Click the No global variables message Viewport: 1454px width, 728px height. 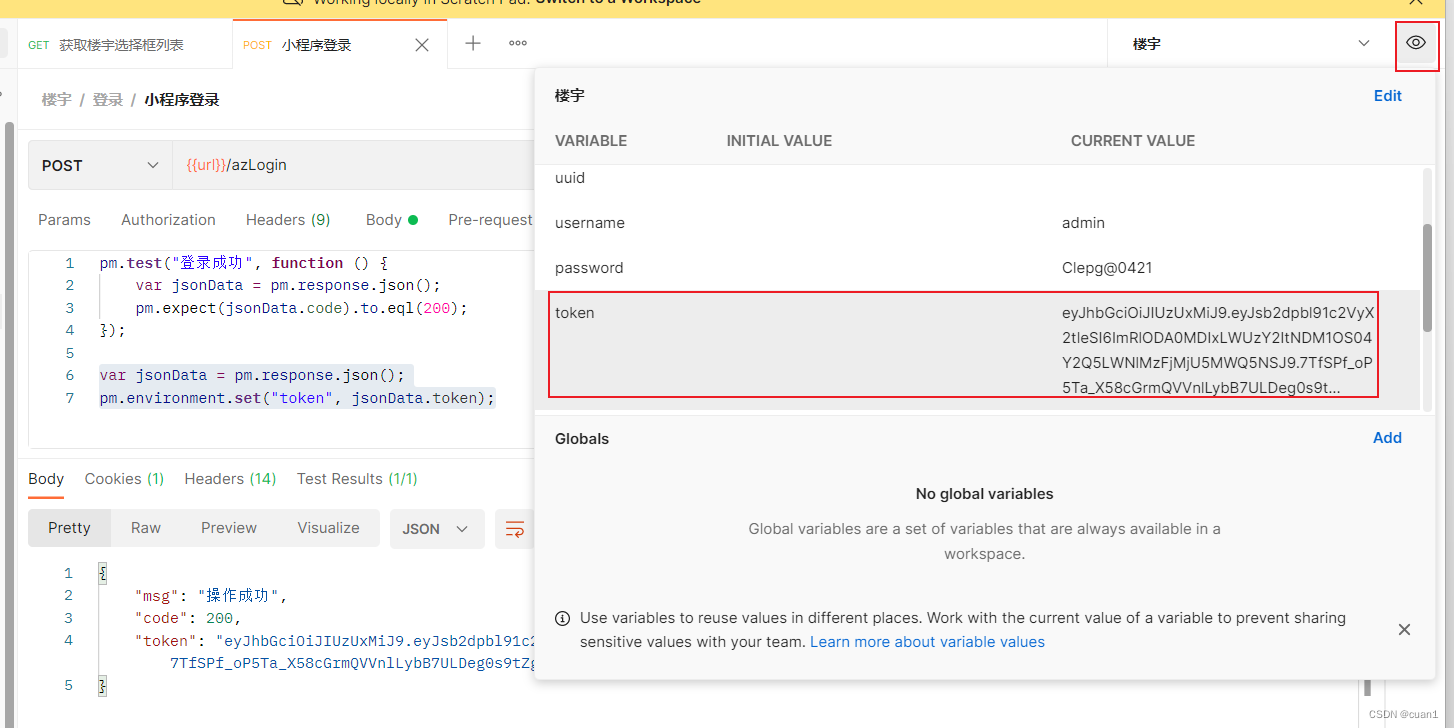click(985, 494)
